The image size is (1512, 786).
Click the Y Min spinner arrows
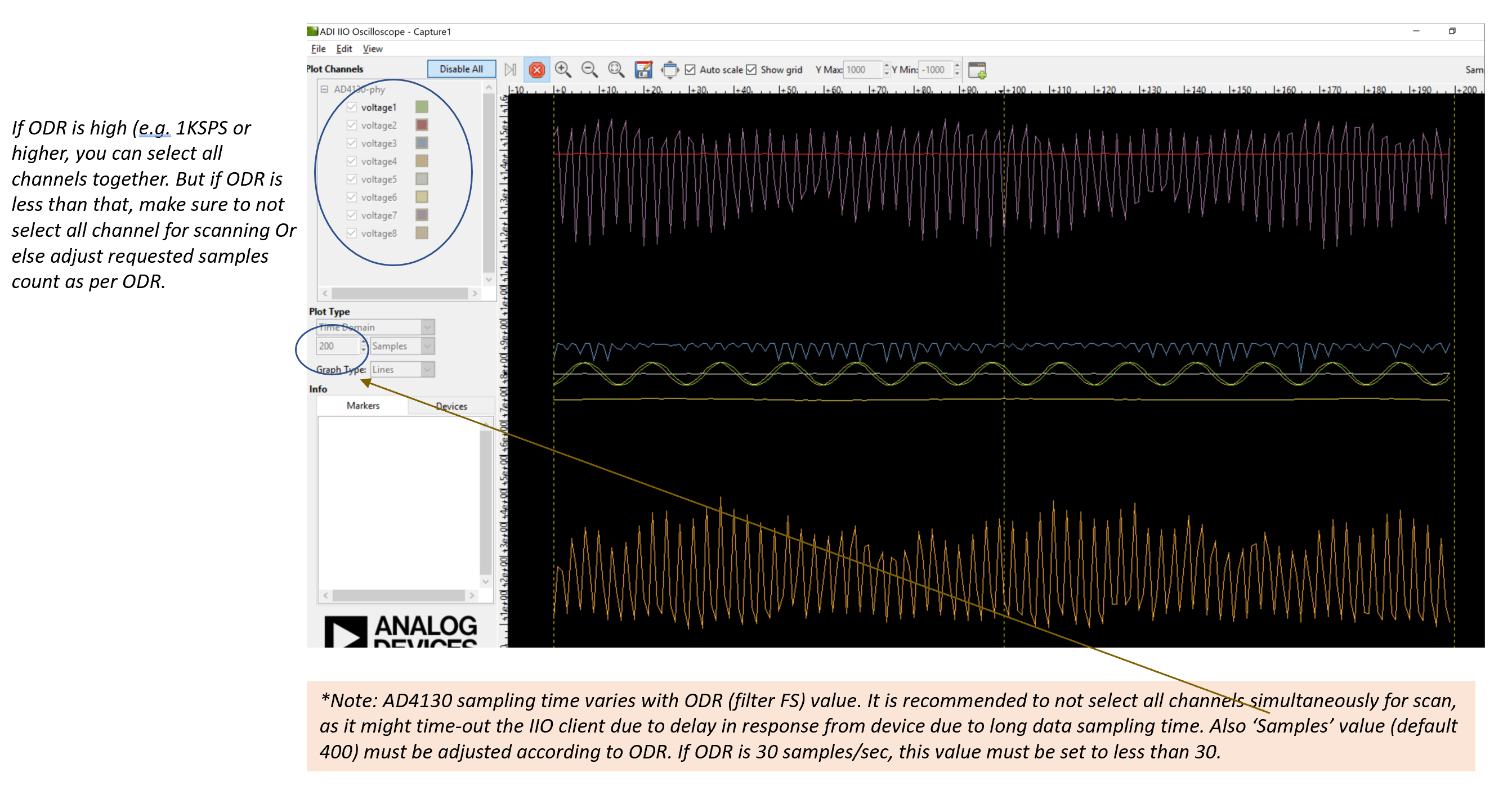[957, 70]
